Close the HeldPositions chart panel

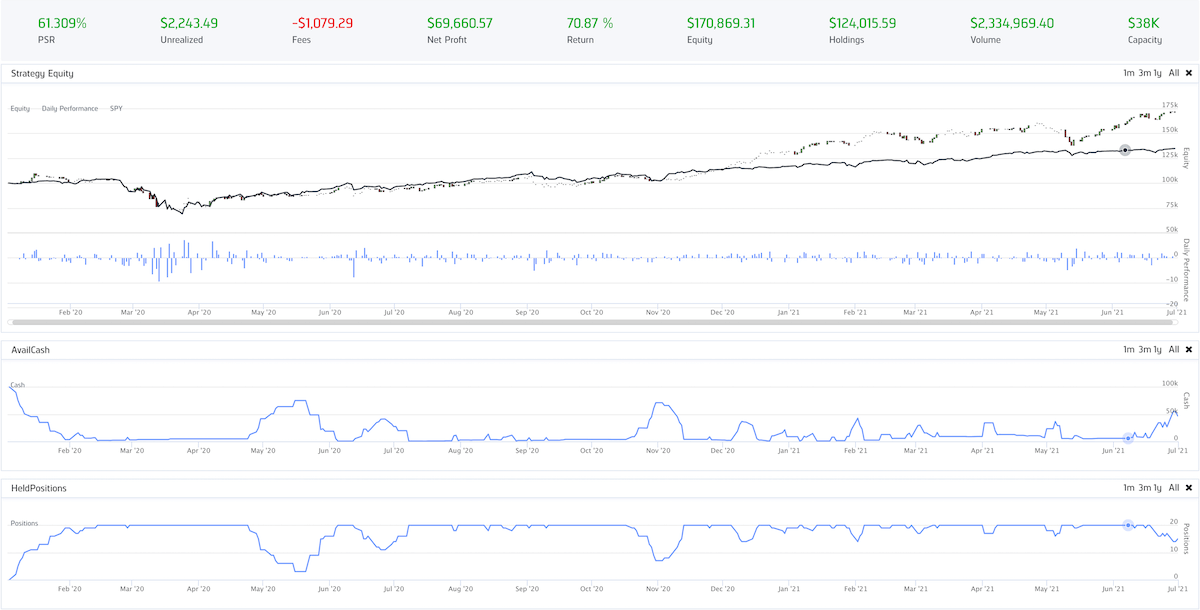pyautogui.click(x=1188, y=487)
